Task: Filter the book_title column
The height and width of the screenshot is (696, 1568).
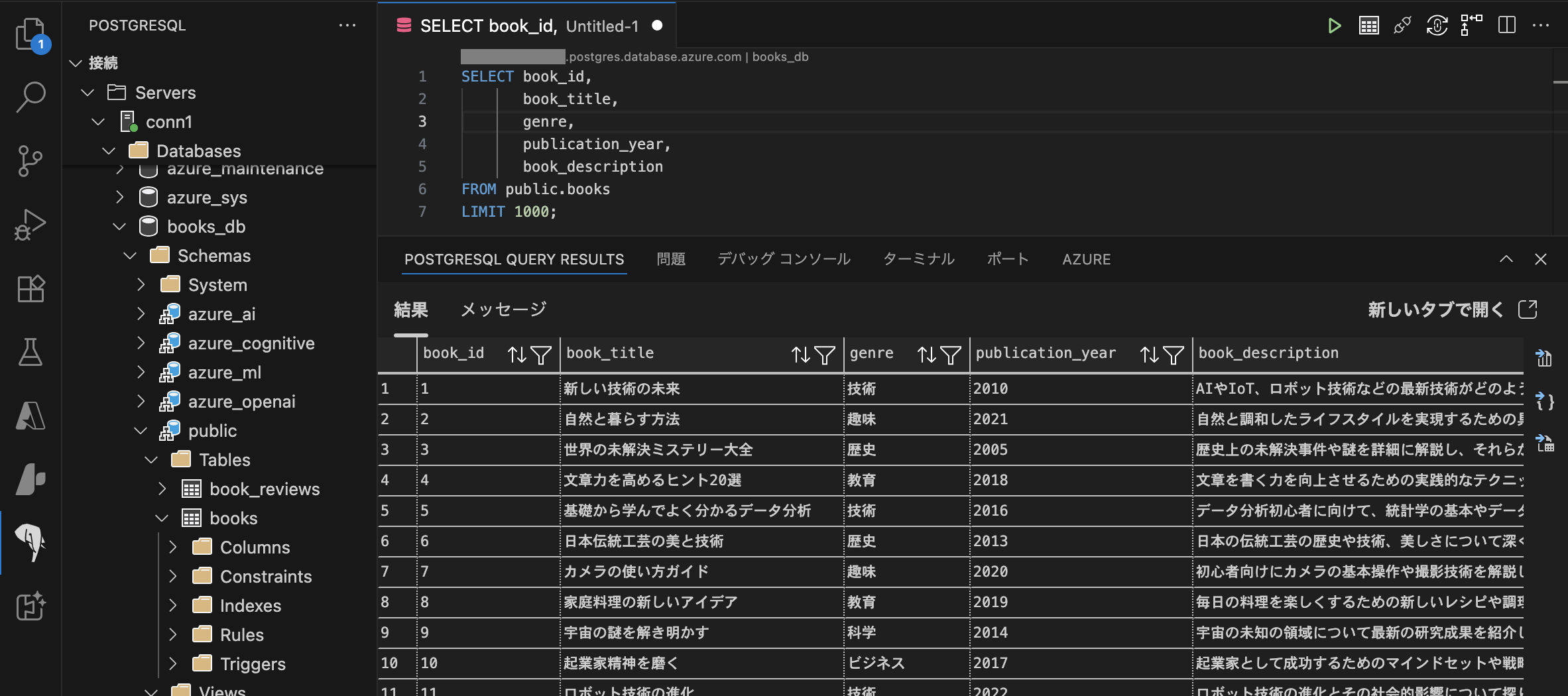Action: (825, 355)
